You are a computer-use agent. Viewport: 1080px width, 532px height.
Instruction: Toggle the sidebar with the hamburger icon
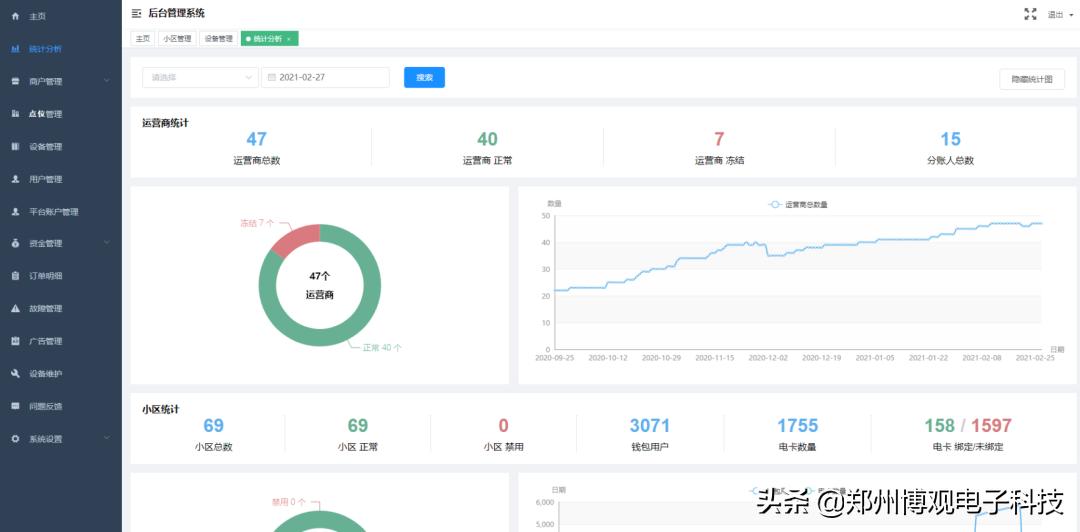pyautogui.click(x=136, y=13)
